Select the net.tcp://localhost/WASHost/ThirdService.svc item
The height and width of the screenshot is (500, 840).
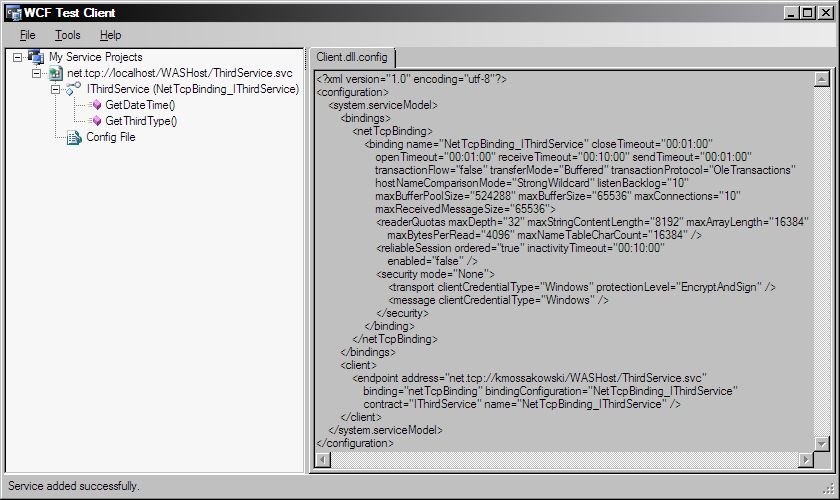tap(180, 73)
